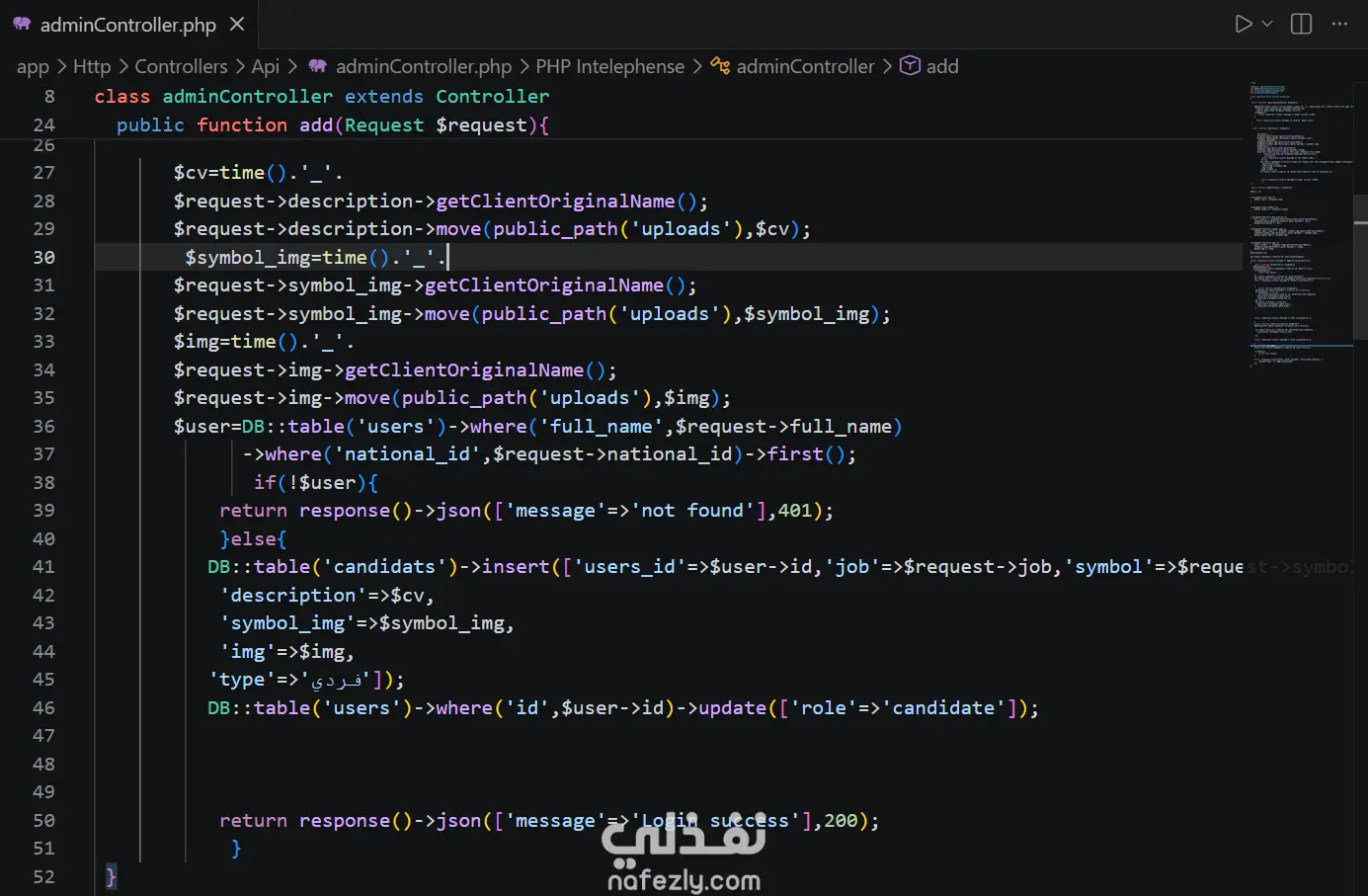The image size is (1368, 896).
Task: Open the run options dropdown chevron
Action: coord(1267,24)
